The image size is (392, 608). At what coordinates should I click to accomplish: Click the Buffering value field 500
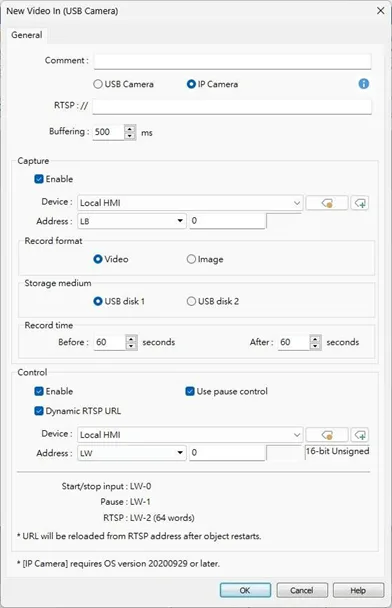(x=109, y=132)
